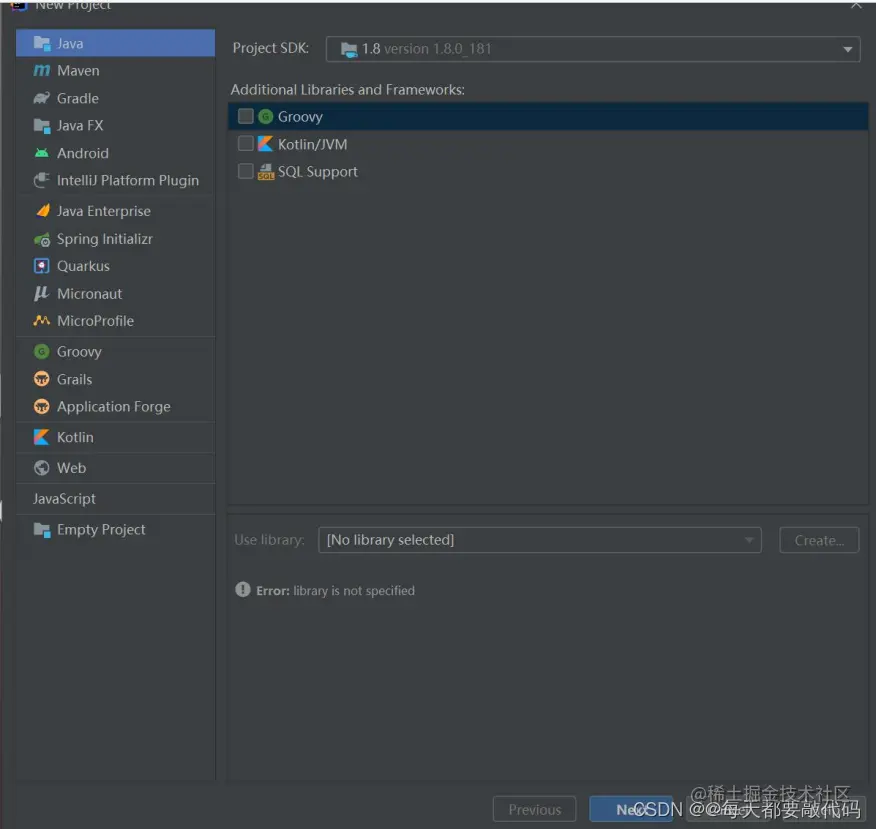
Task: Click the Java Enterprise flame icon
Action: pyautogui.click(x=42, y=211)
